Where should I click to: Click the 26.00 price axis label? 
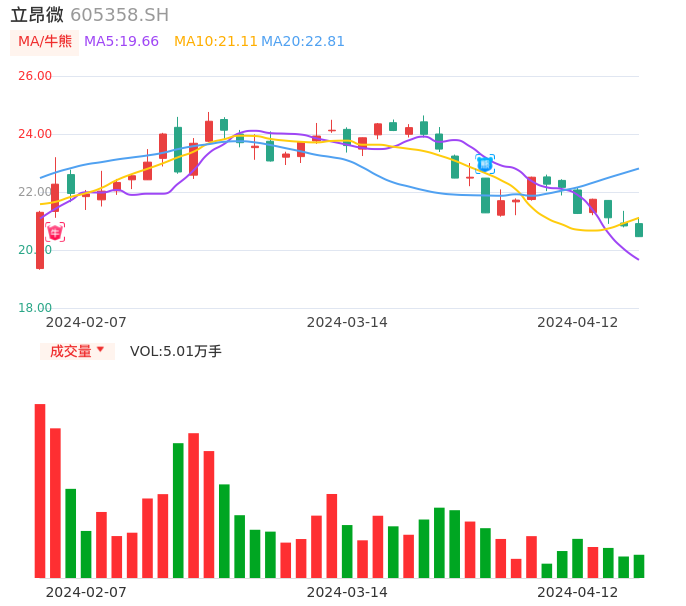(35, 76)
